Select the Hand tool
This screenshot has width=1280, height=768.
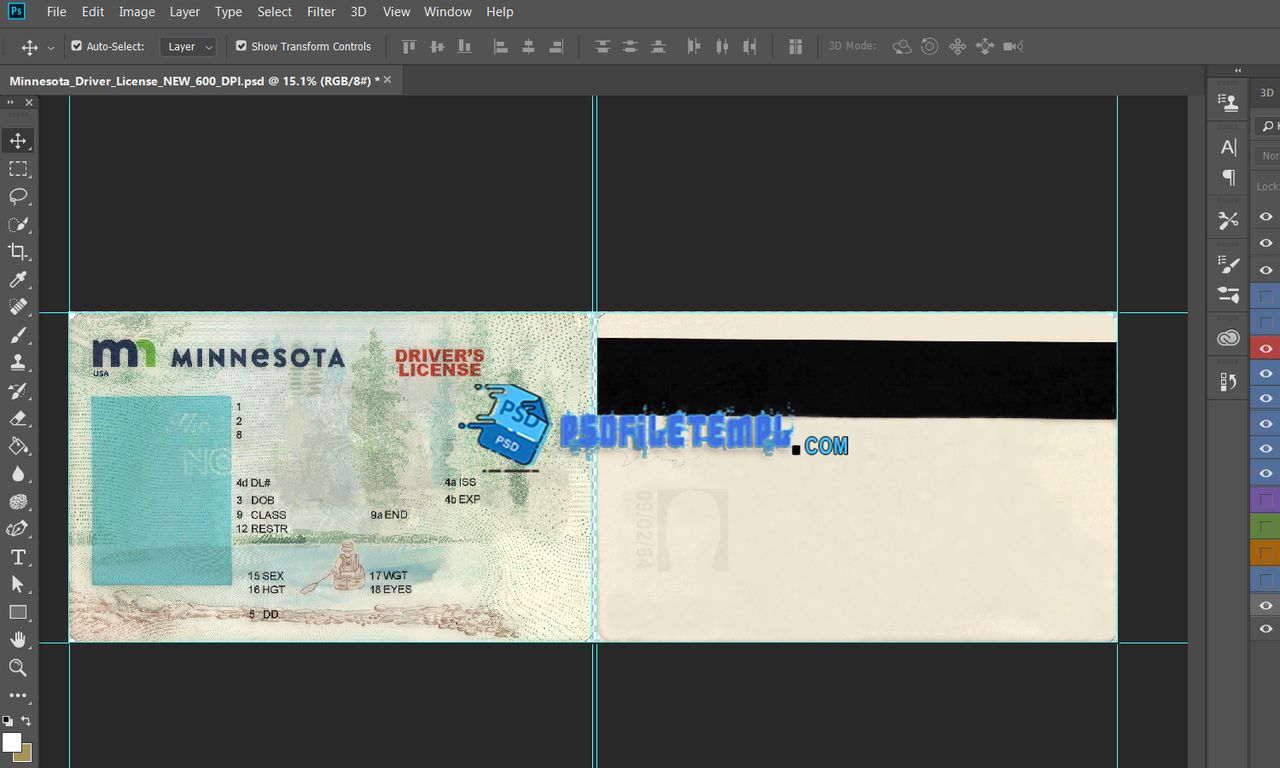(x=18, y=640)
